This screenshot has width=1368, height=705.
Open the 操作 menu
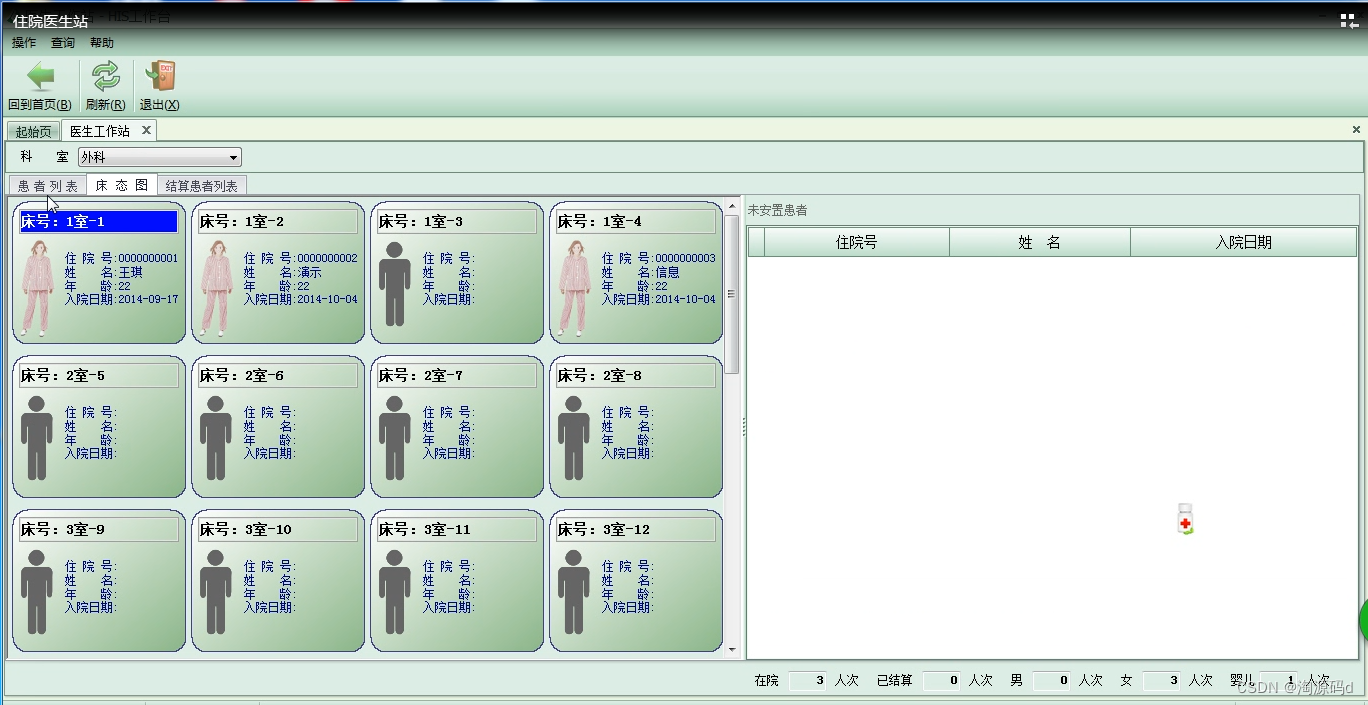pyautogui.click(x=24, y=43)
